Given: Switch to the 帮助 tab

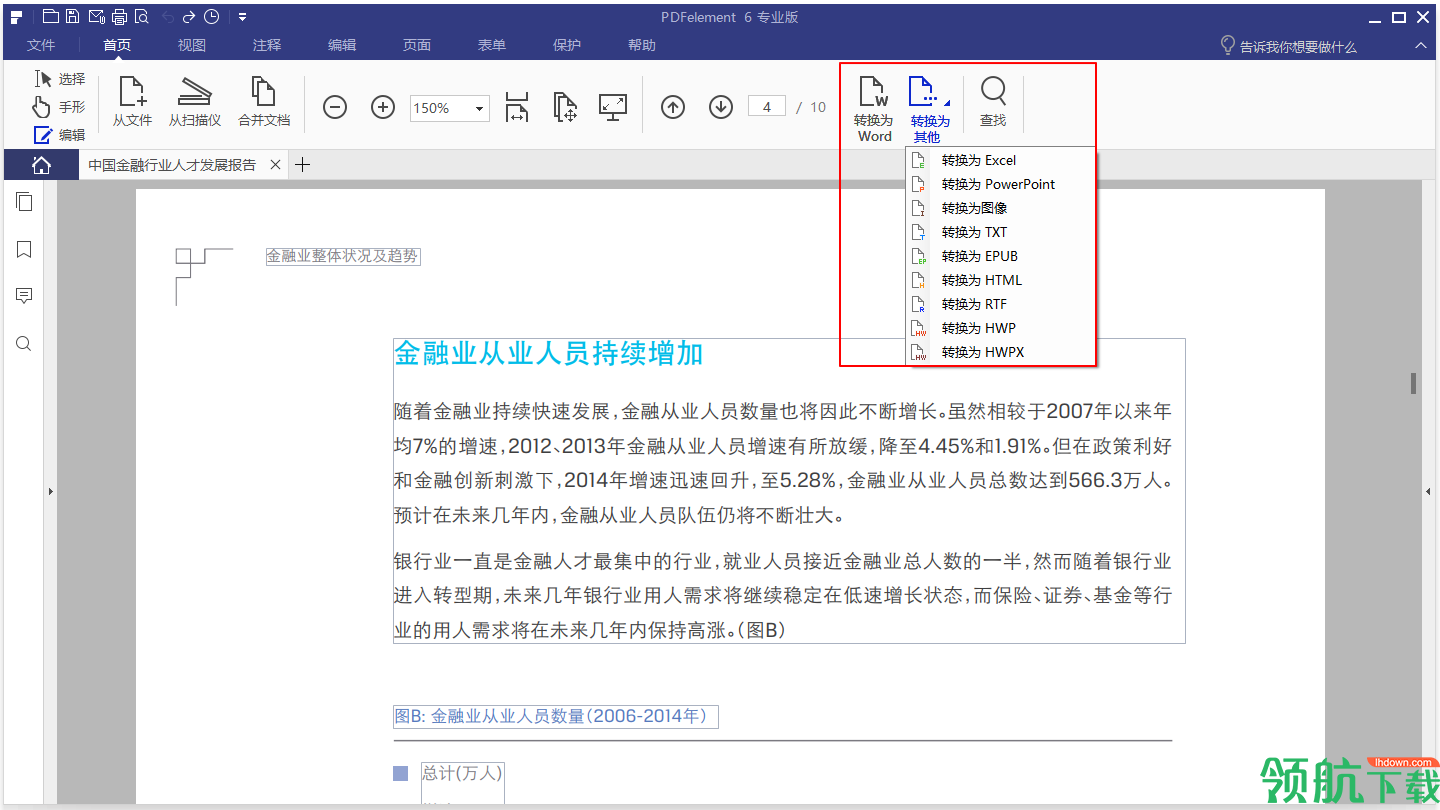Looking at the screenshot, I should tap(642, 45).
